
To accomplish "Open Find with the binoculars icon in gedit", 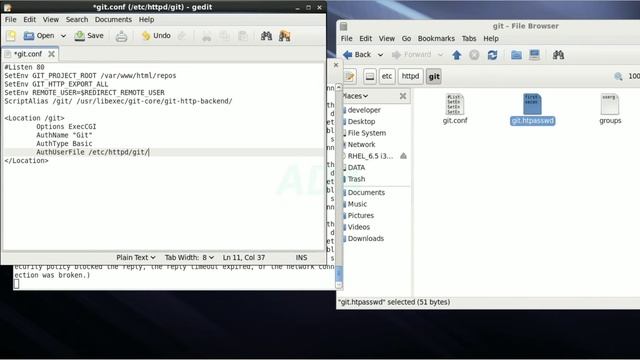I will point(267,36).
